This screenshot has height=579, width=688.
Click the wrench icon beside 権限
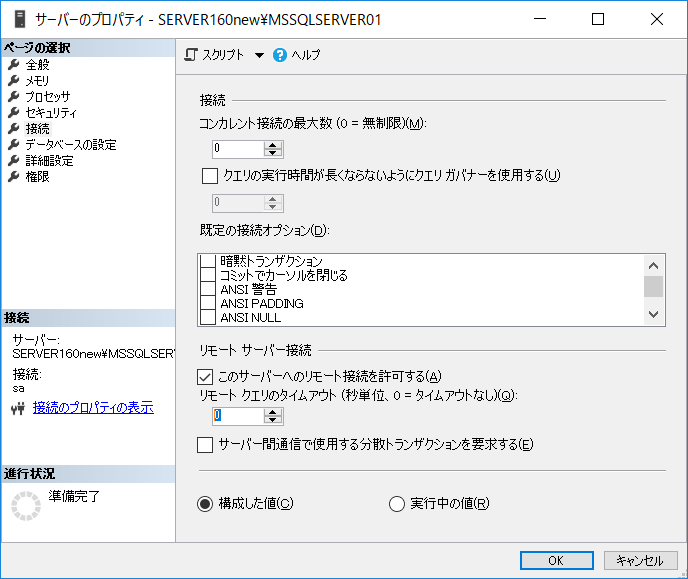pos(14,176)
